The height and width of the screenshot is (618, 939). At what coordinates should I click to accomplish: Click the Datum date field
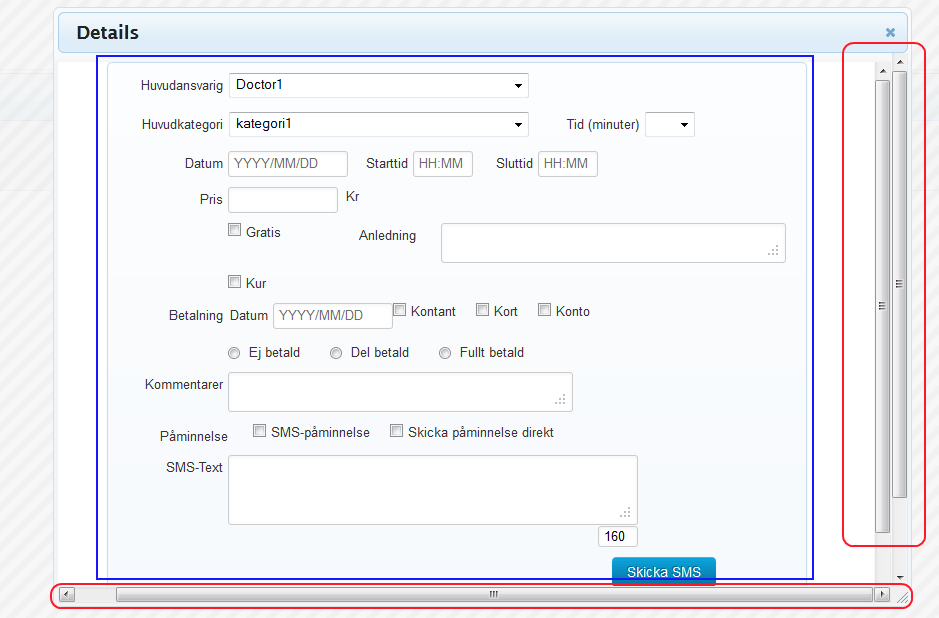(x=287, y=163)
